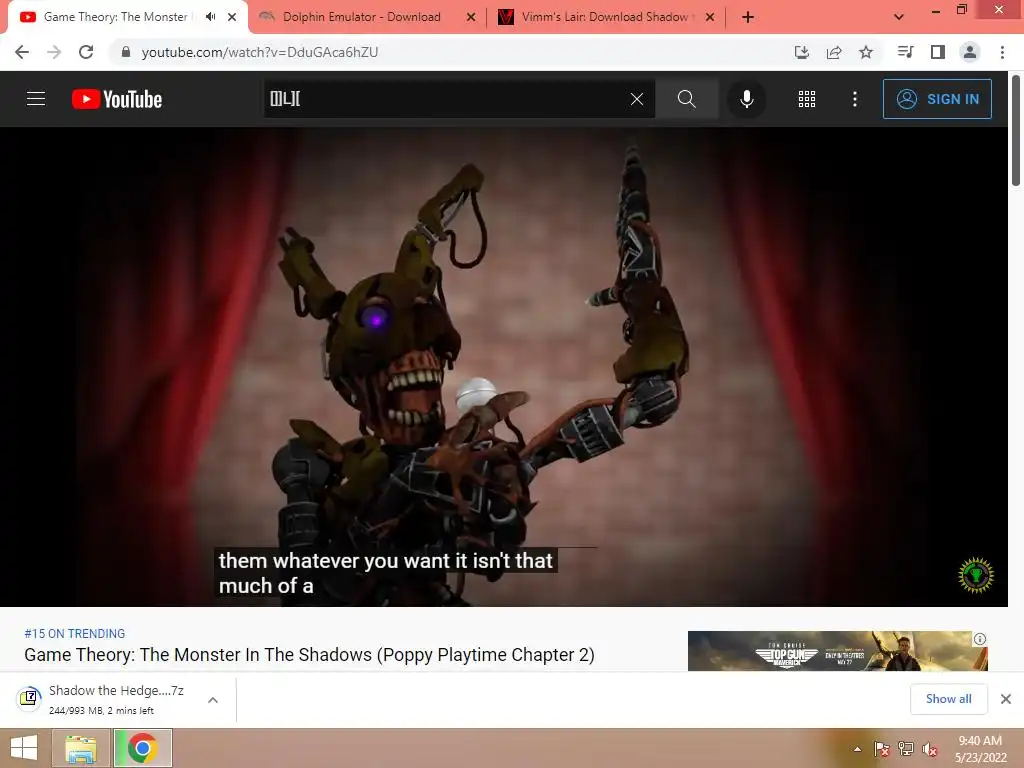Open the network tray icon
This screenshot has width=1024, height=768.
(906, 749)
